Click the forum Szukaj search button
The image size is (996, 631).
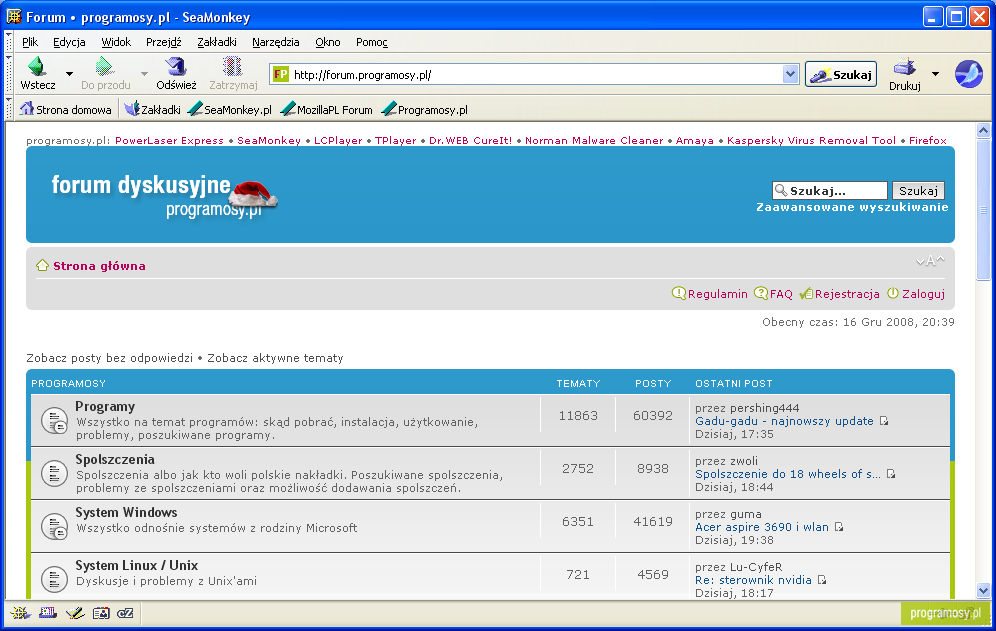pyautogui.click(x=918, y=191)
